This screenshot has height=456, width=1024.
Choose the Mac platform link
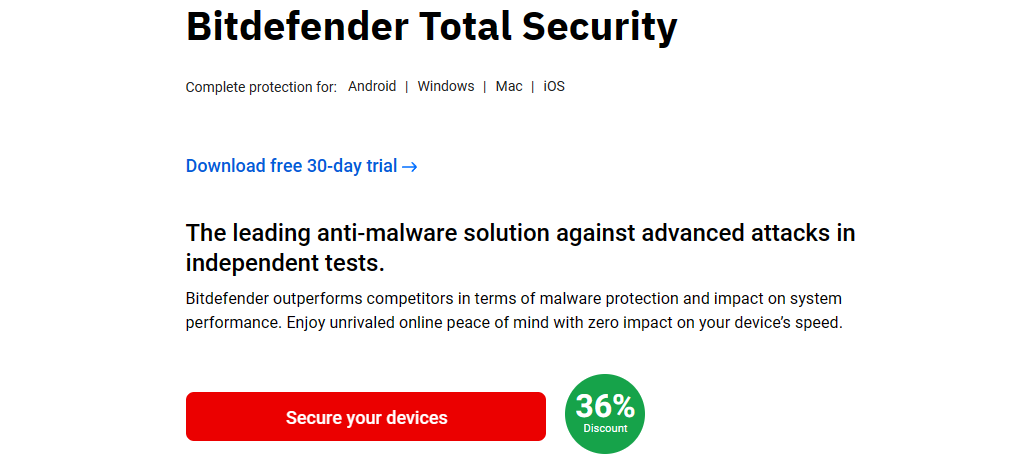click(x=509, y=87)
